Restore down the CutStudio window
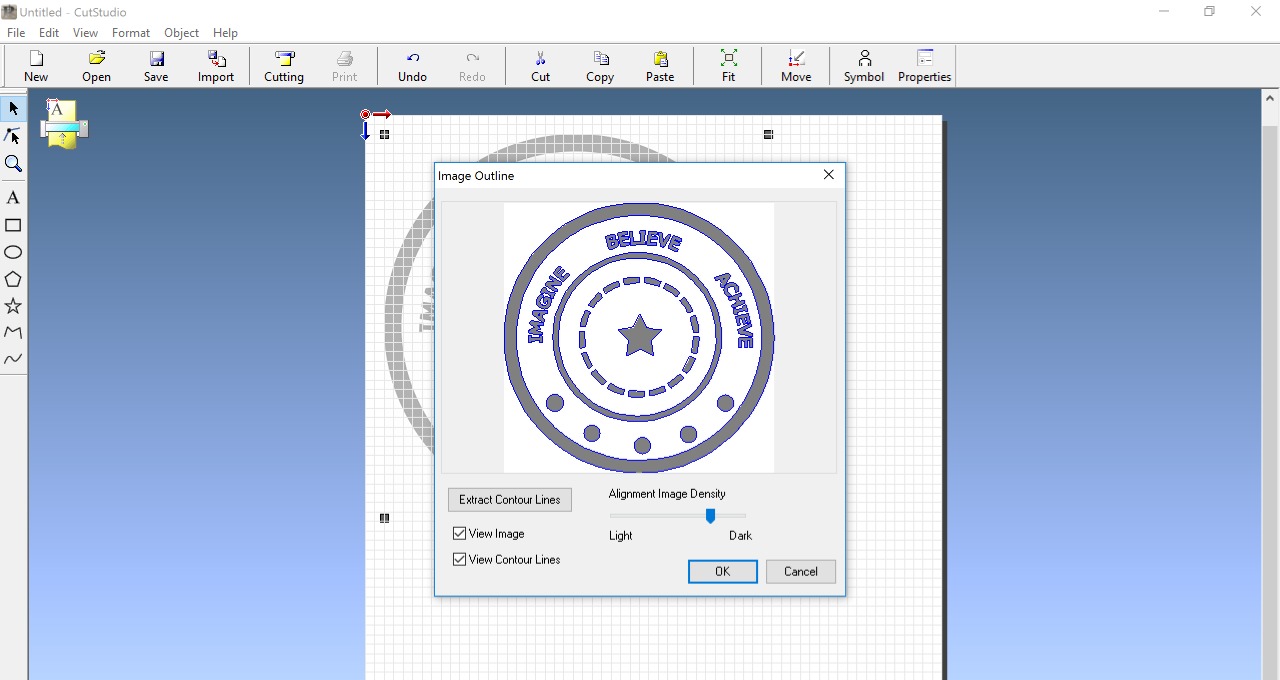Screen dimensions: 1280x680 tap(1210, 12)
